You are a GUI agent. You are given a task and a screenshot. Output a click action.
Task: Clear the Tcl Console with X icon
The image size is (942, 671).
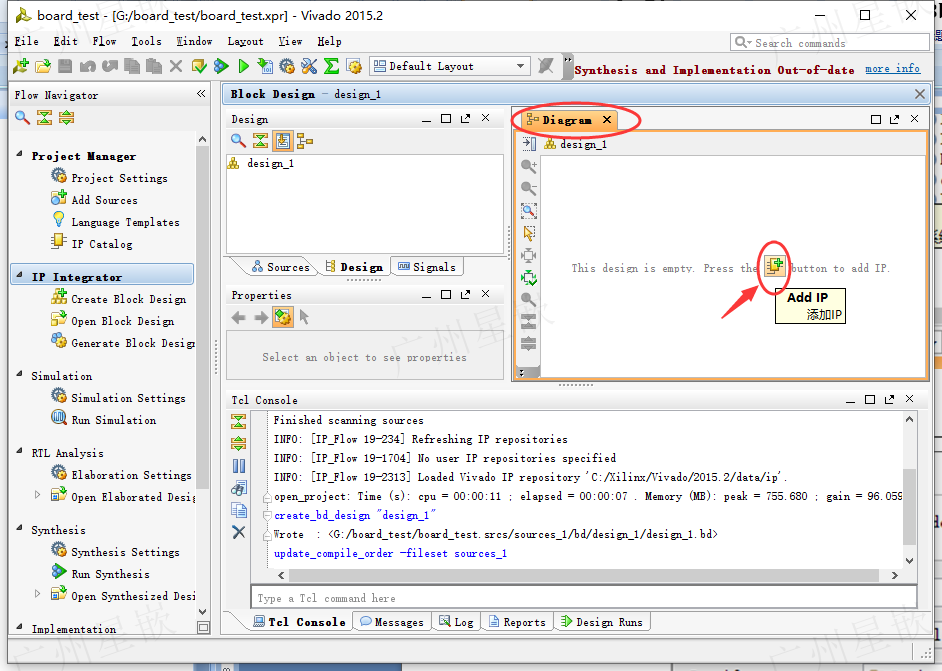pyautogui.click(x=239, y=532)
